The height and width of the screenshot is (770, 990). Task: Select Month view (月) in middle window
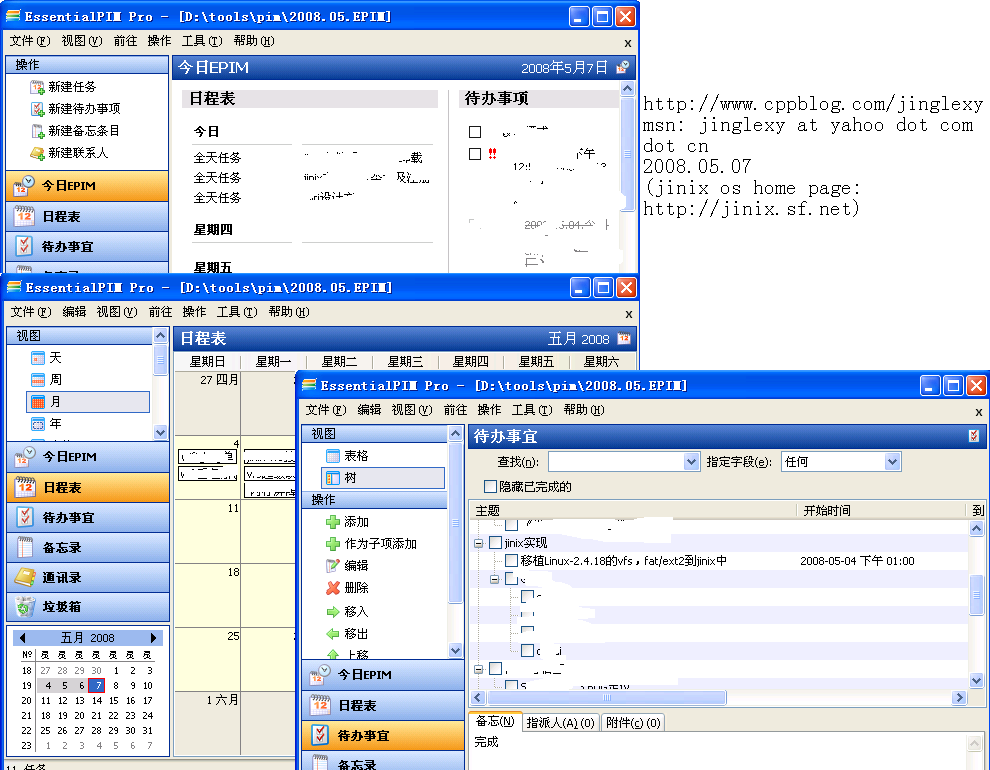pos(88,401)
